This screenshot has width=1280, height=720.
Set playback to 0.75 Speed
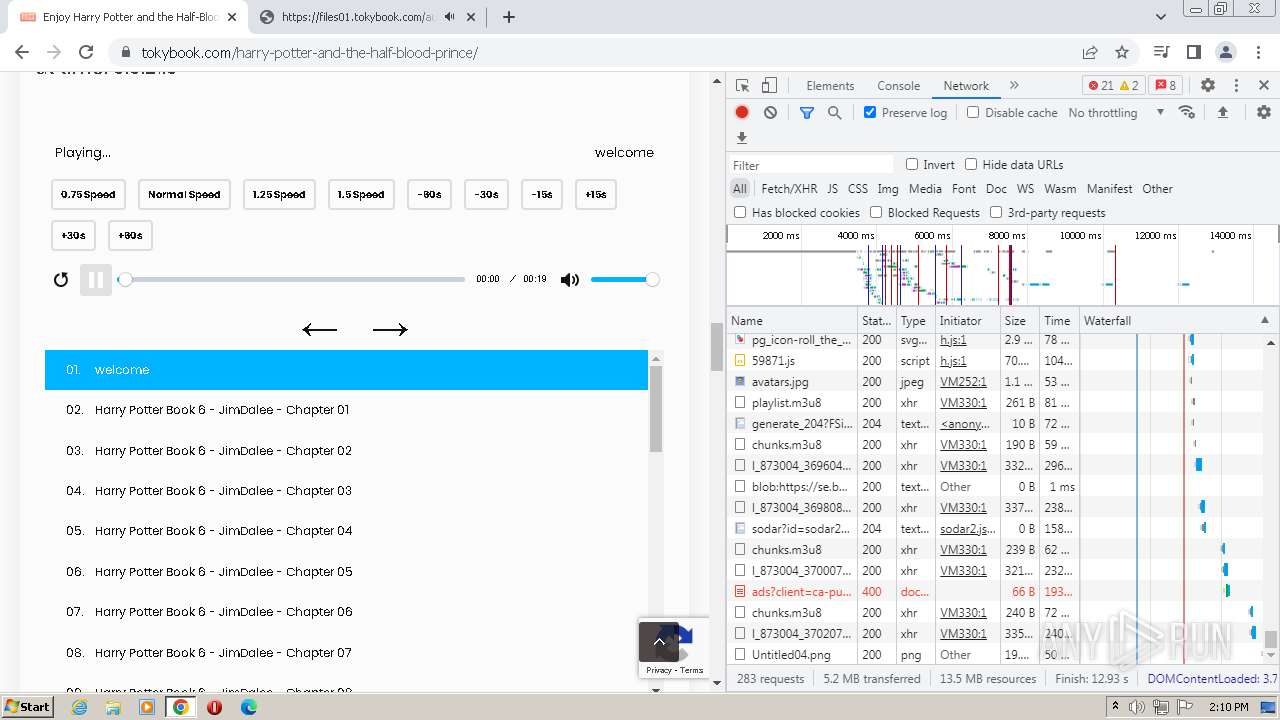click(88, 195)
